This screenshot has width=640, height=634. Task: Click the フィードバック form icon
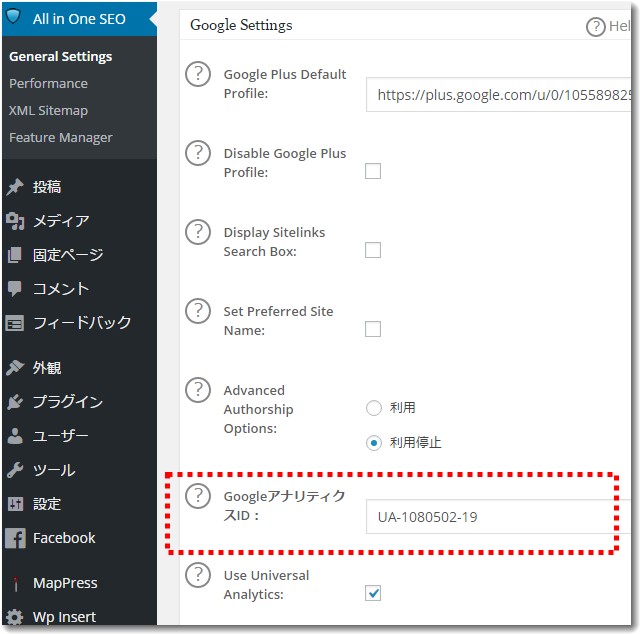(x=15, y=323)
